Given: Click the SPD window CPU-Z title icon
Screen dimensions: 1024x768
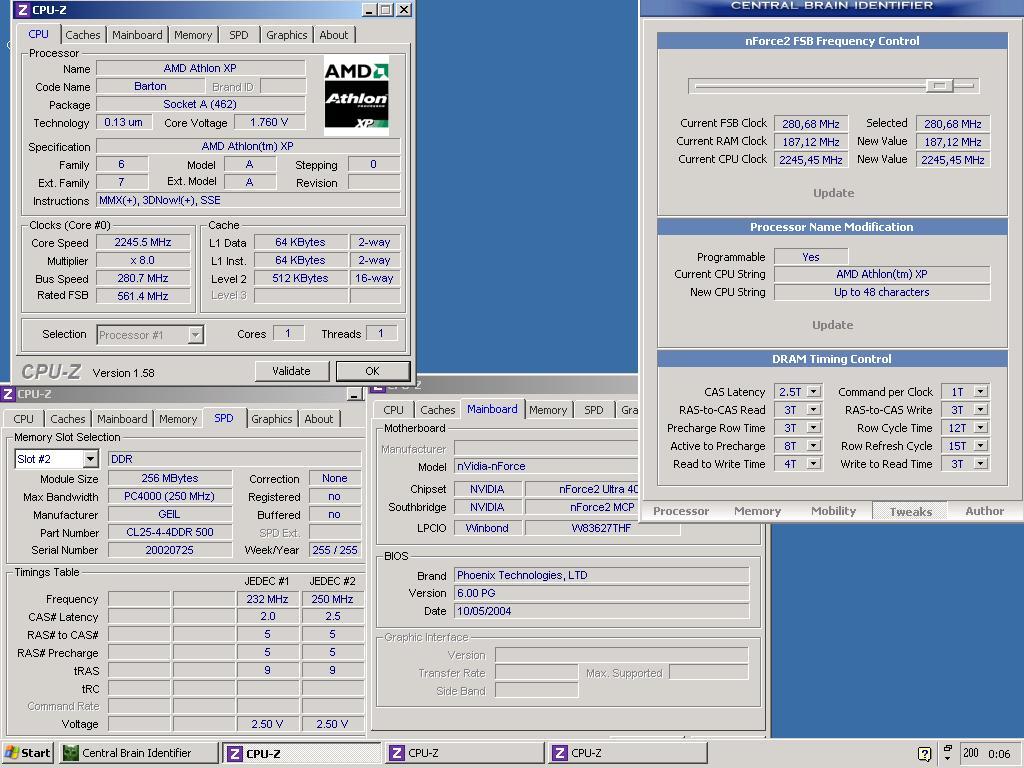Looking at the screenshot, I should (8, 394).
